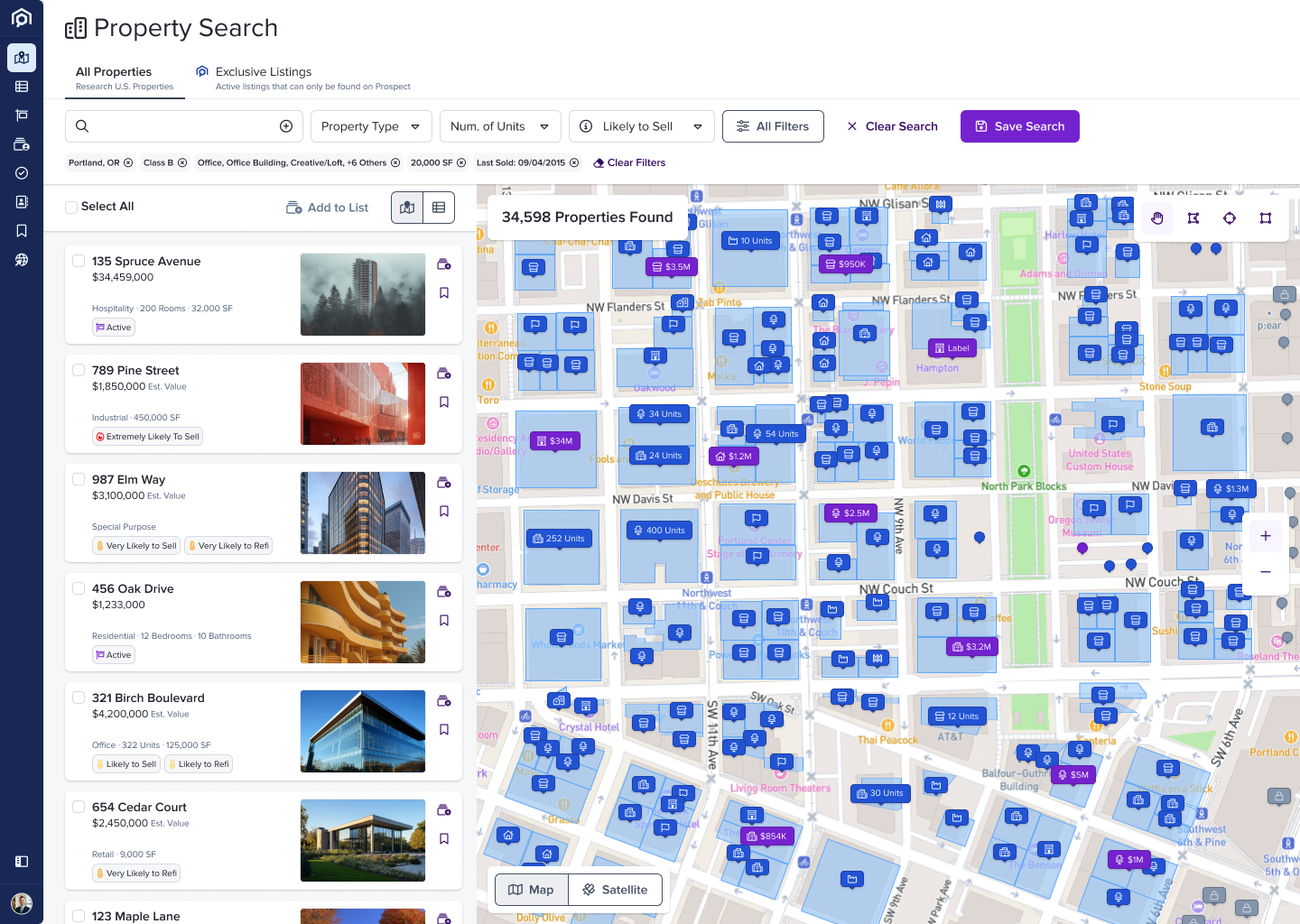Zoom in on the map
The image size is (1300, 924).
[x=1266, y=536]
